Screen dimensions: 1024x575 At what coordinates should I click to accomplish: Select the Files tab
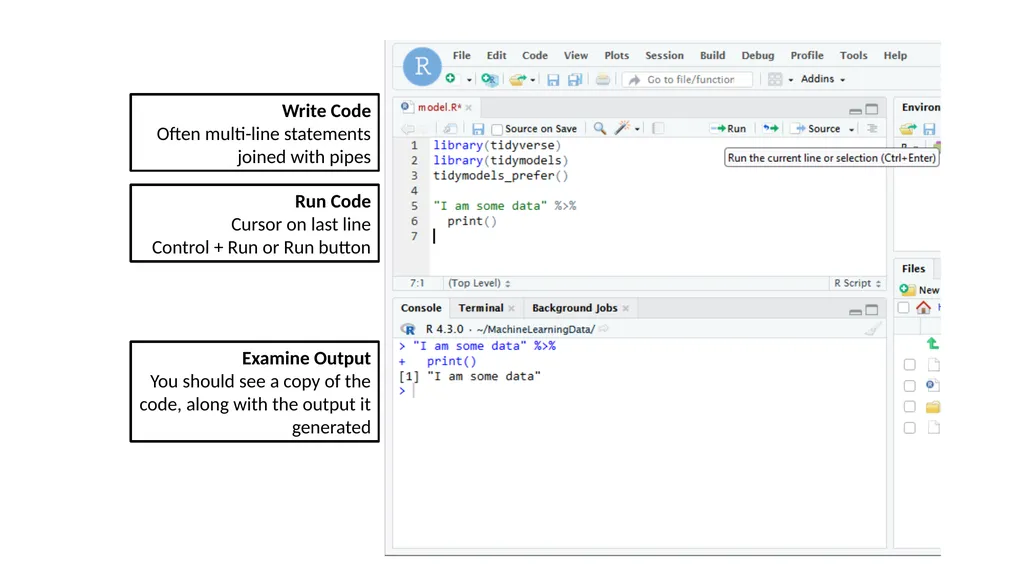coord(913,269)
